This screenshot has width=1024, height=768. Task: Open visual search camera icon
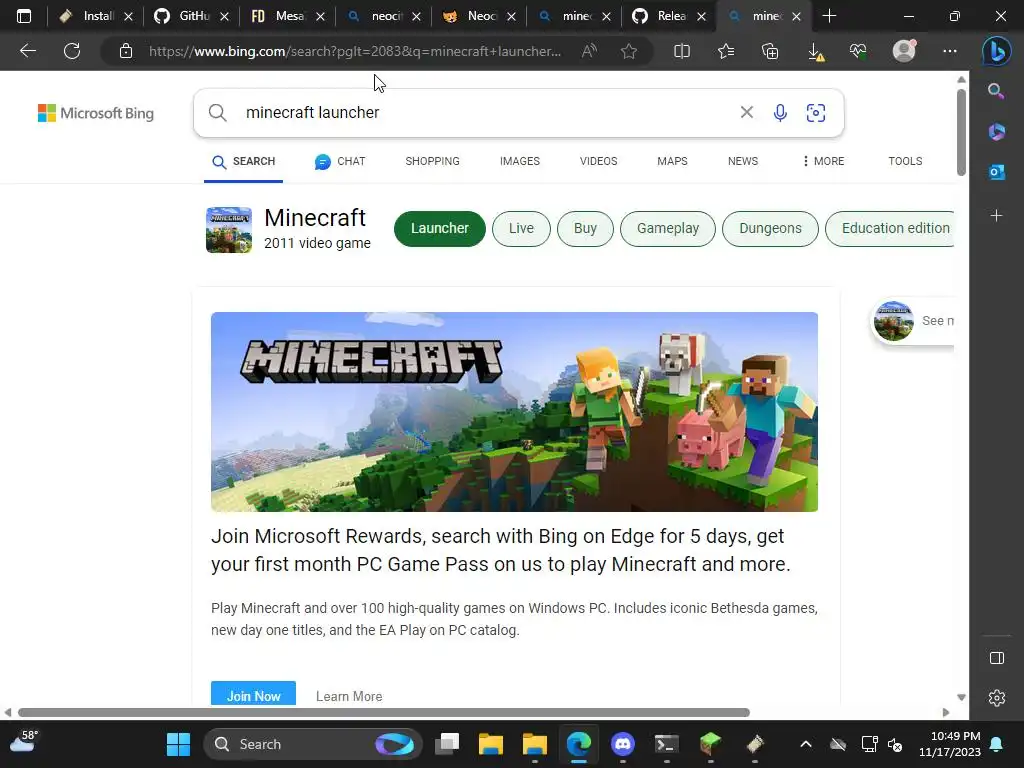pyautogui.click(x=816, y=113)
